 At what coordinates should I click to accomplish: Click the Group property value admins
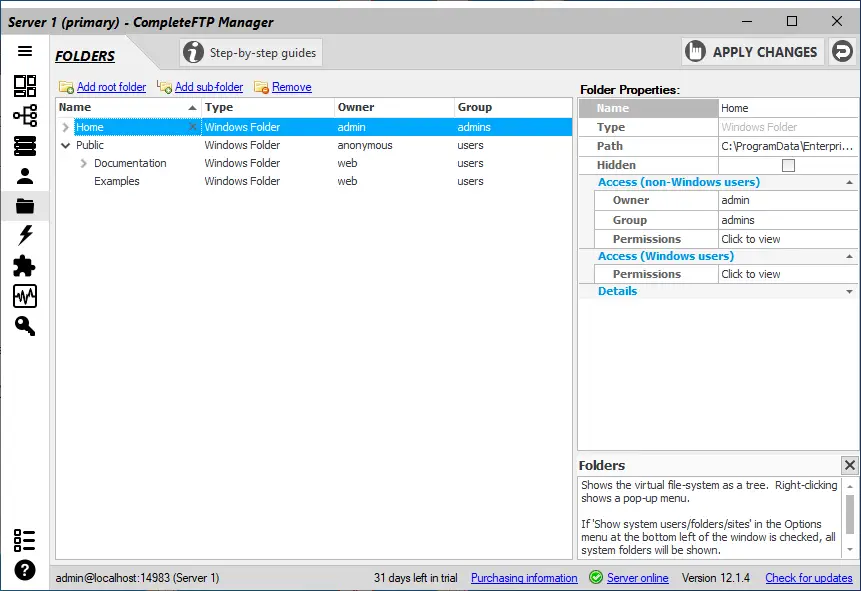789,220
